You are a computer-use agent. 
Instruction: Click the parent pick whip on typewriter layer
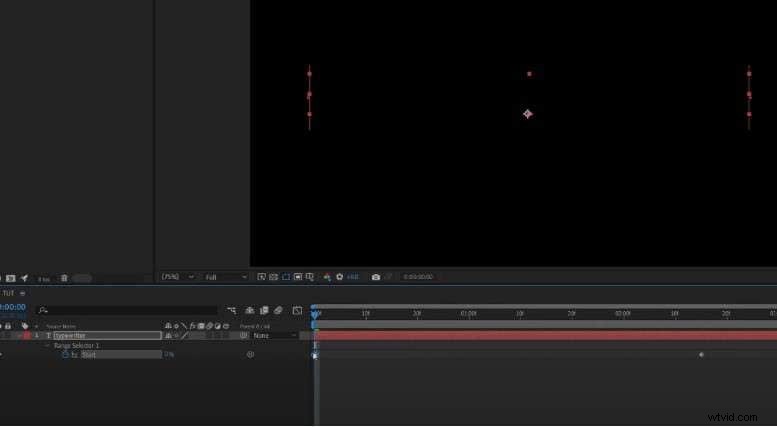click(243, 335)
